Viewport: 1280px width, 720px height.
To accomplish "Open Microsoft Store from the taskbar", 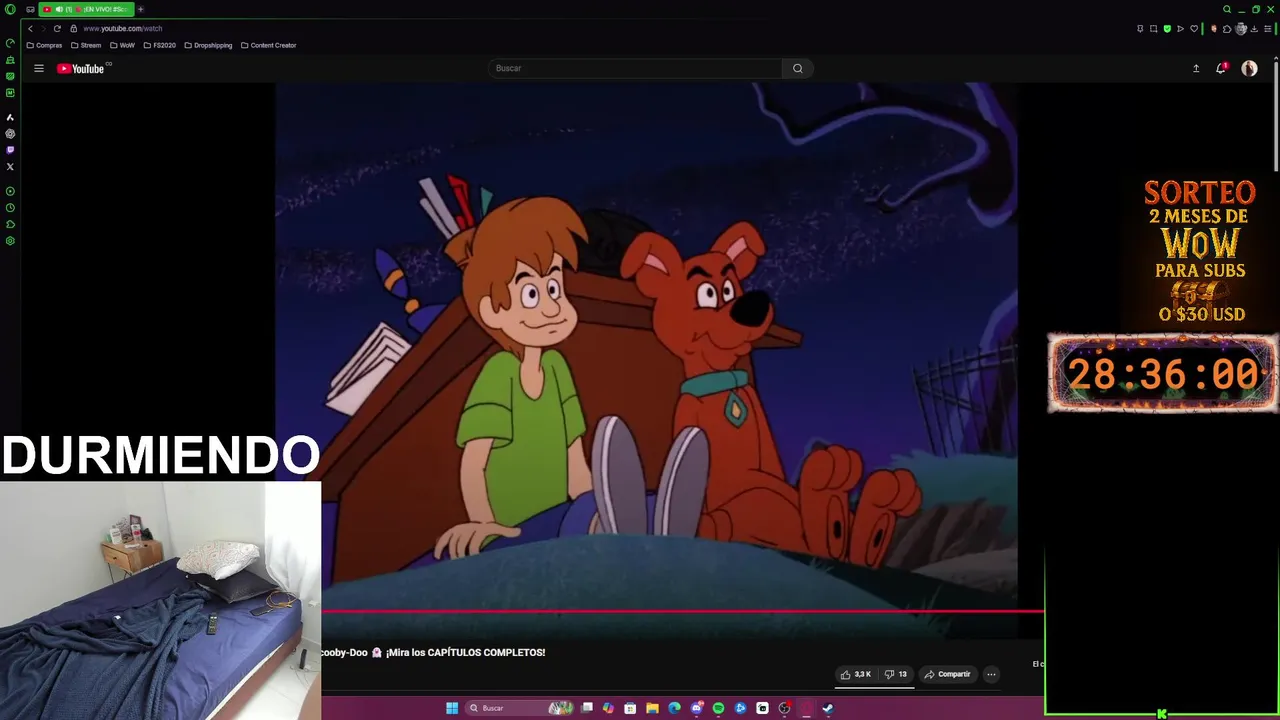I will 630,708.
